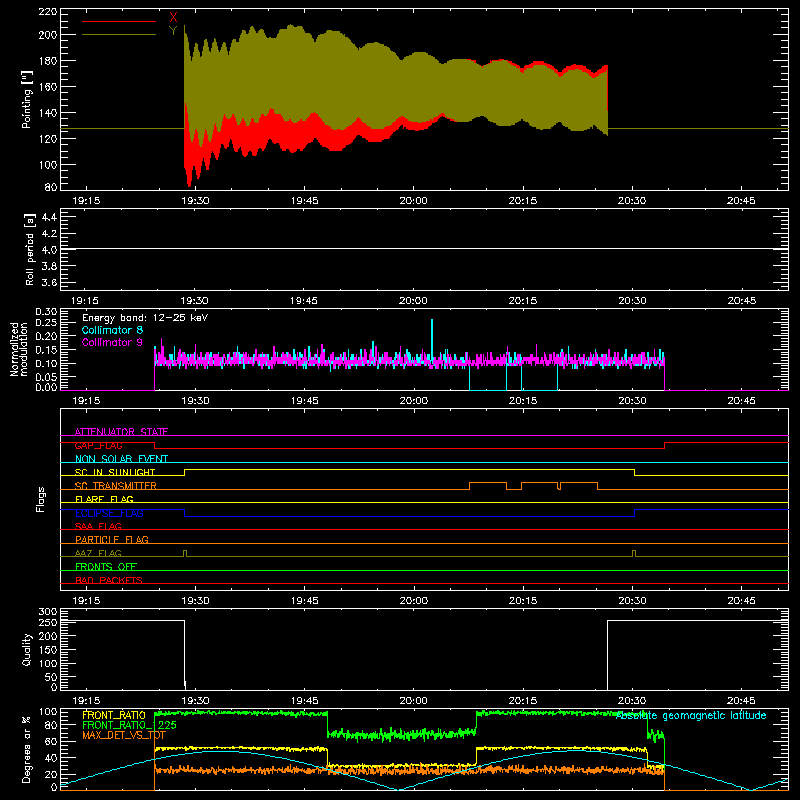This screenshot has width=800, height=800.
Task: Click the '220' tick on Pointing axis
Action: coord(48,11)
